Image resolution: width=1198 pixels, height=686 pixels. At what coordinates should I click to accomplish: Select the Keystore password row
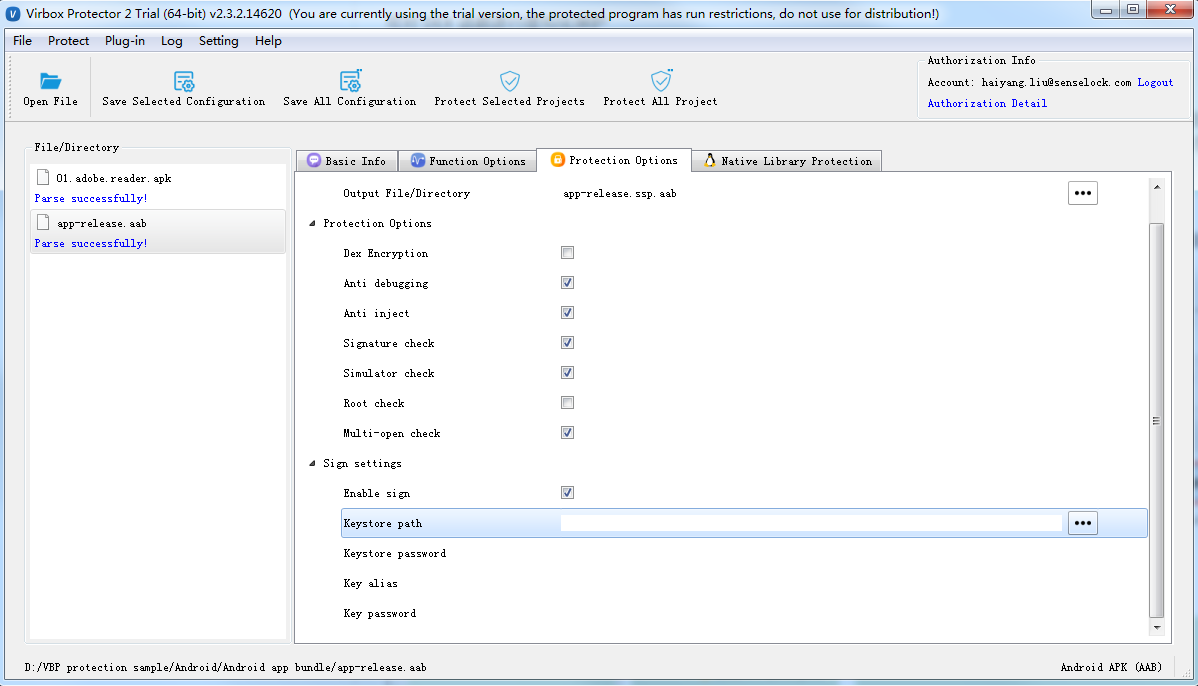point(744,553)
